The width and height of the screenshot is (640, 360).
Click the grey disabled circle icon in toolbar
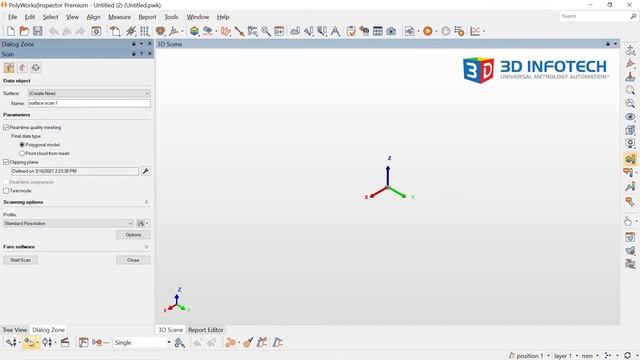[x=446, y=31]
